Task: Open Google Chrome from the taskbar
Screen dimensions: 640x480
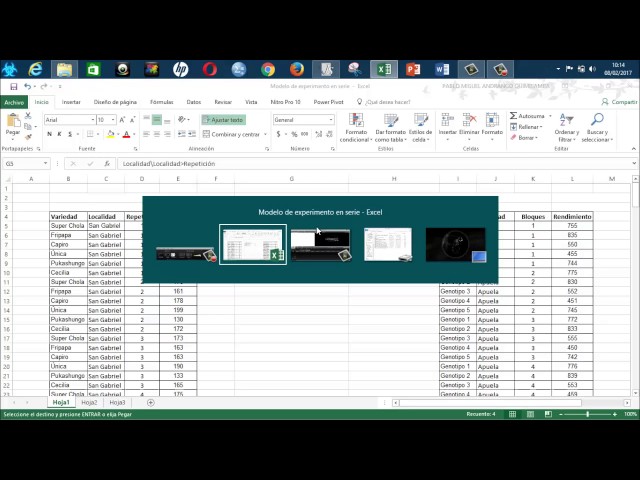Action: 268,69
